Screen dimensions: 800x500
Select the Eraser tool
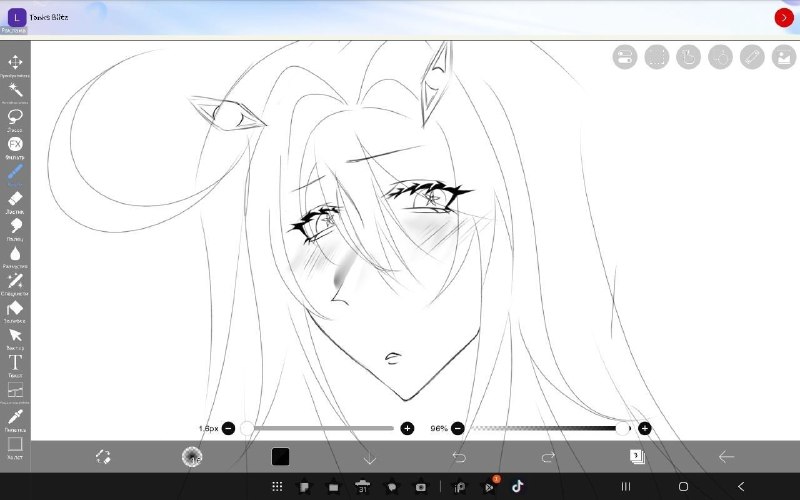pyautogui.click(x=15, y=198)
